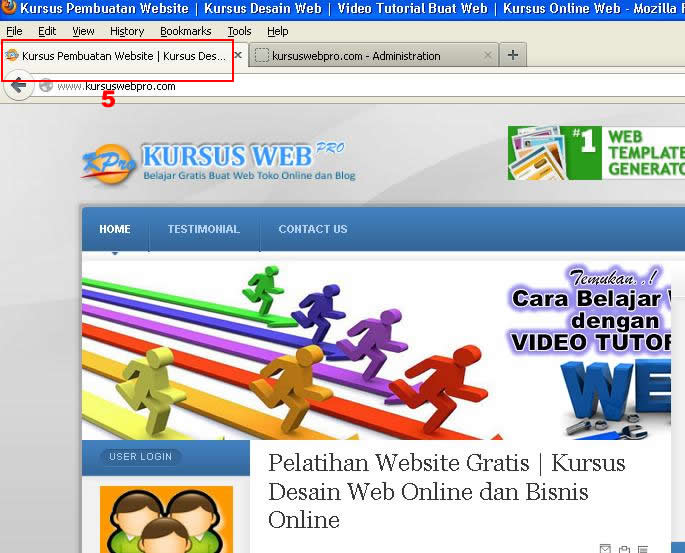Viewport: 685px width, 553px height.
Task: Click the Firefox icon in title bar
Action: point(8,7)
